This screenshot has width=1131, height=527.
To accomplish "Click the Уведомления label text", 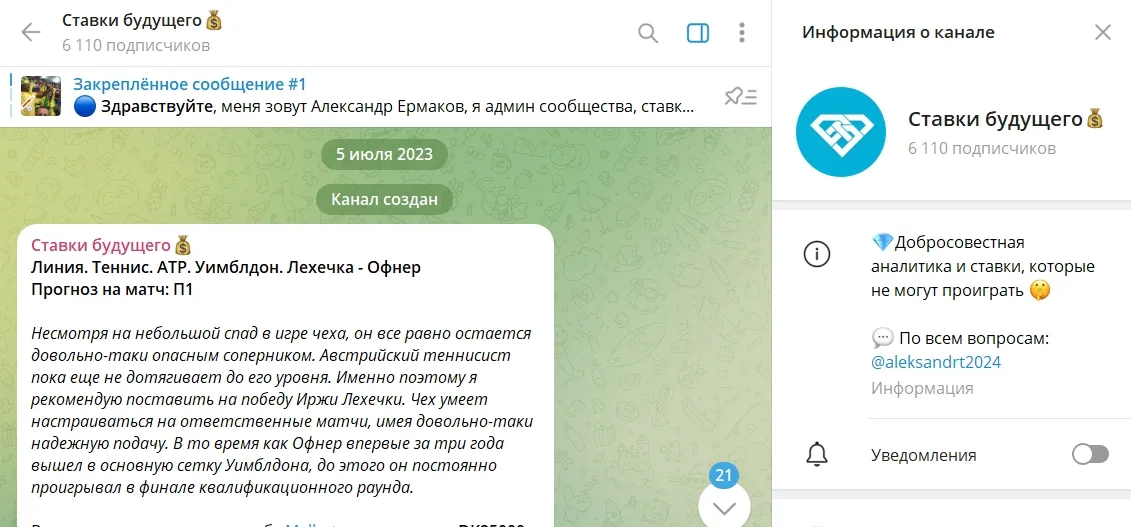I will tap(924, 455).
